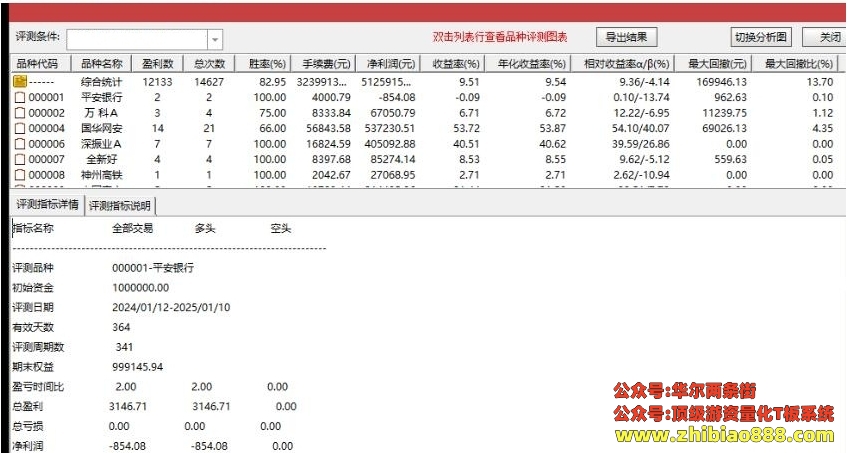850x453 pixels.
Task: Click the document icon for row 000001
Action: click(x=20, y=98)
